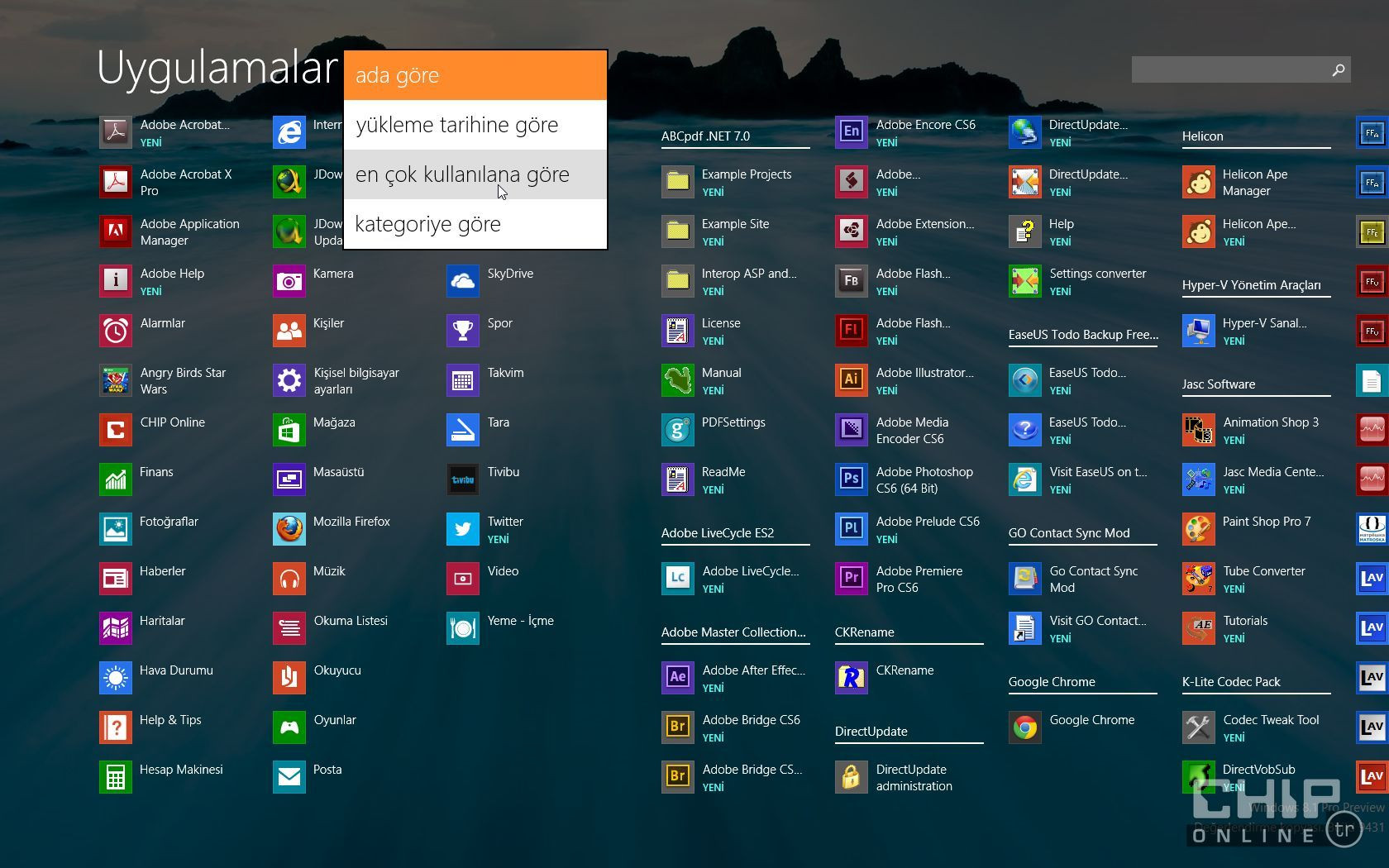Open Adobe Media Encoder CS6 icon
The height and width of the screenshot is (868, 1389).
coord(852,430)
